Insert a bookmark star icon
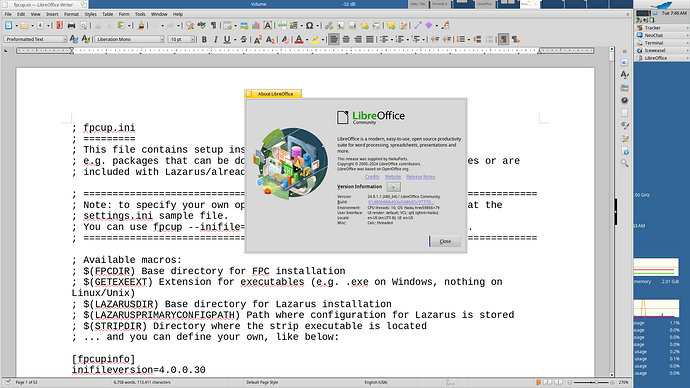Image resolution: width=690 pixels, height=388 pixels. click(364, 26)
